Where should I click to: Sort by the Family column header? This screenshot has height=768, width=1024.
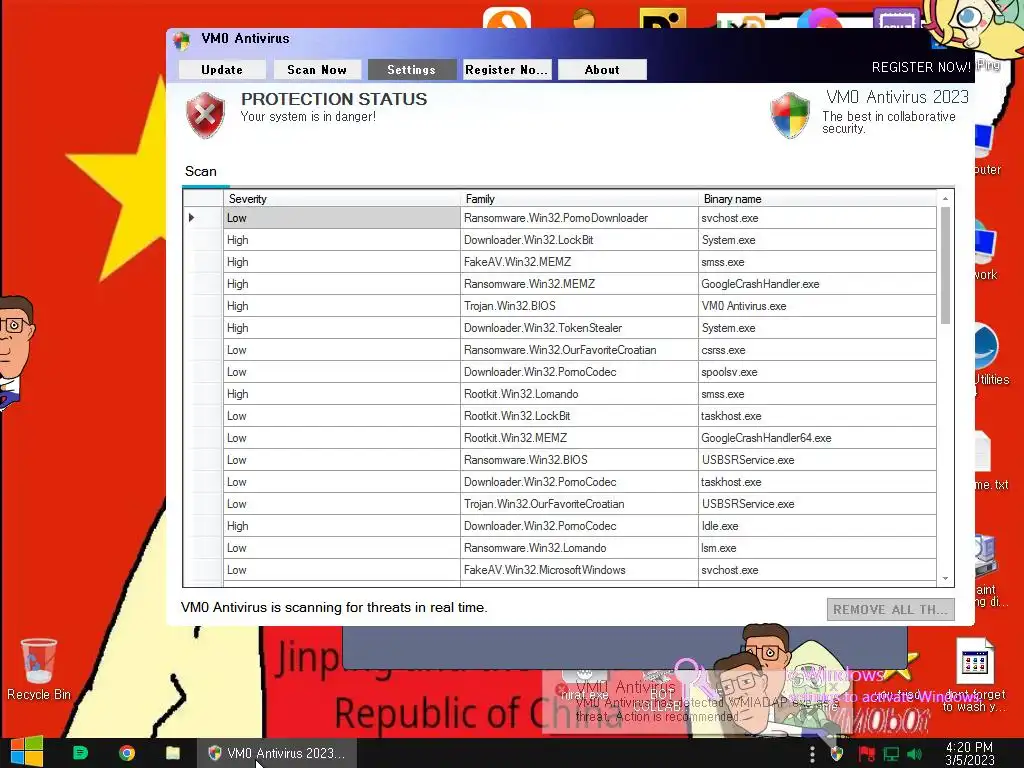tap(579, 199)
